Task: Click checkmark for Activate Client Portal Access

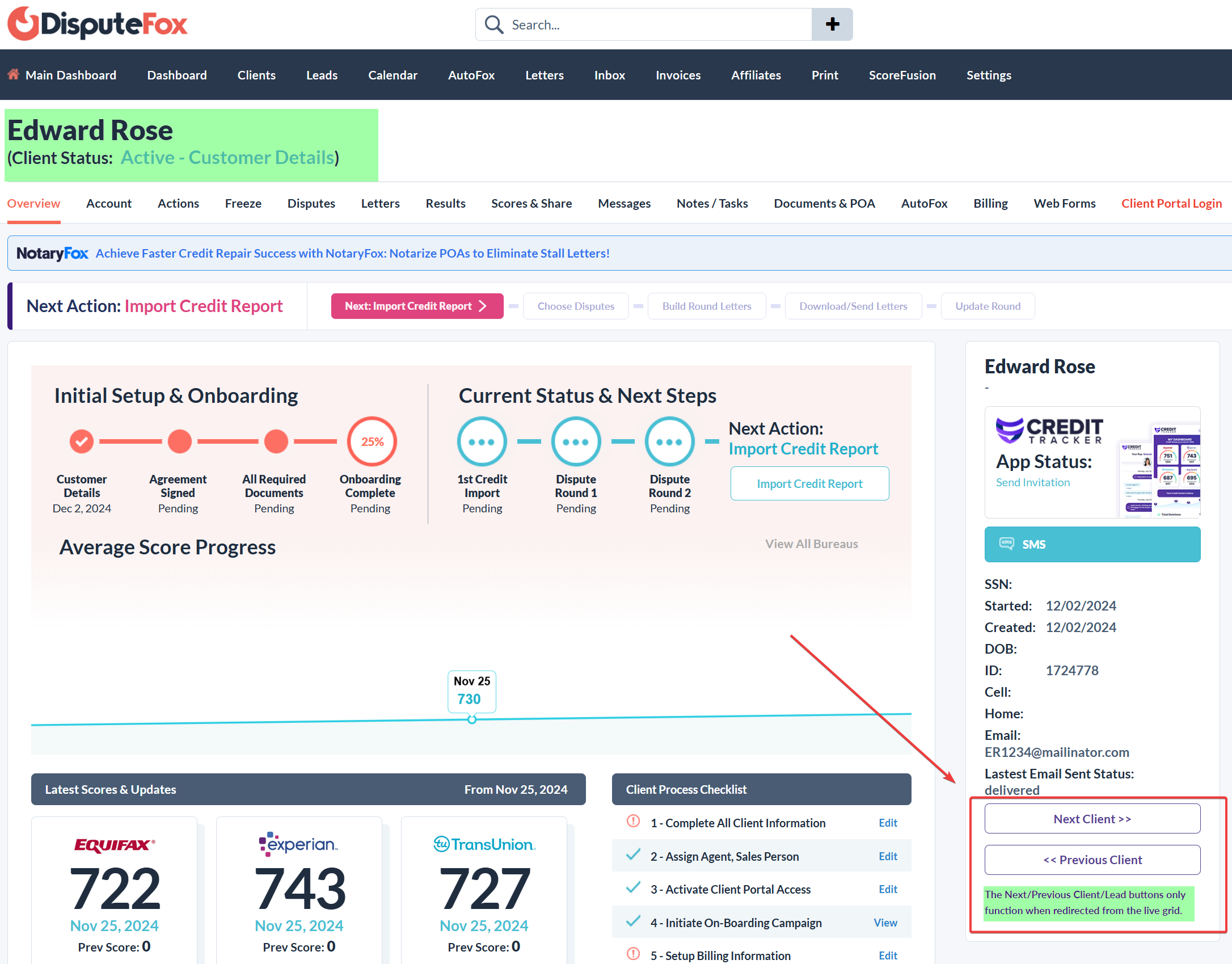Action: tap(633, 888)
